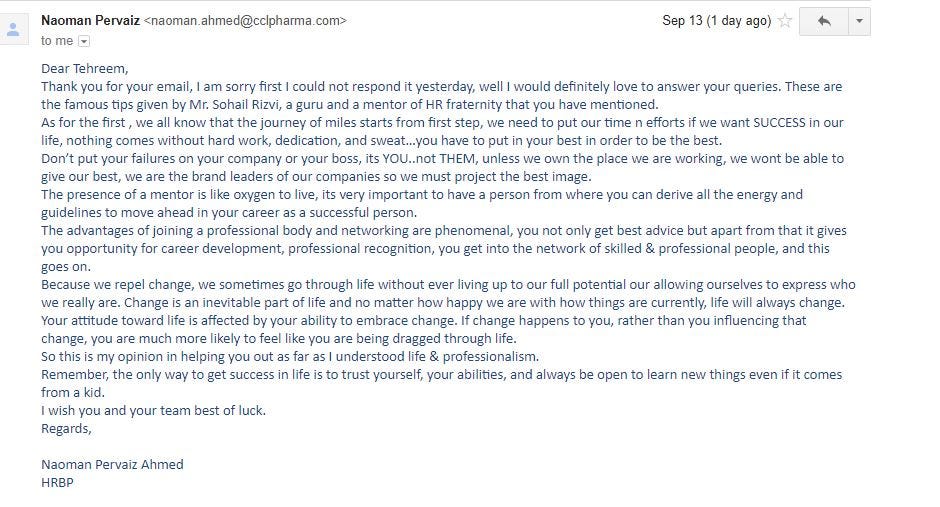
Task: Click the date Sep 13 (1 day ago)
Action: coord(716,21)
